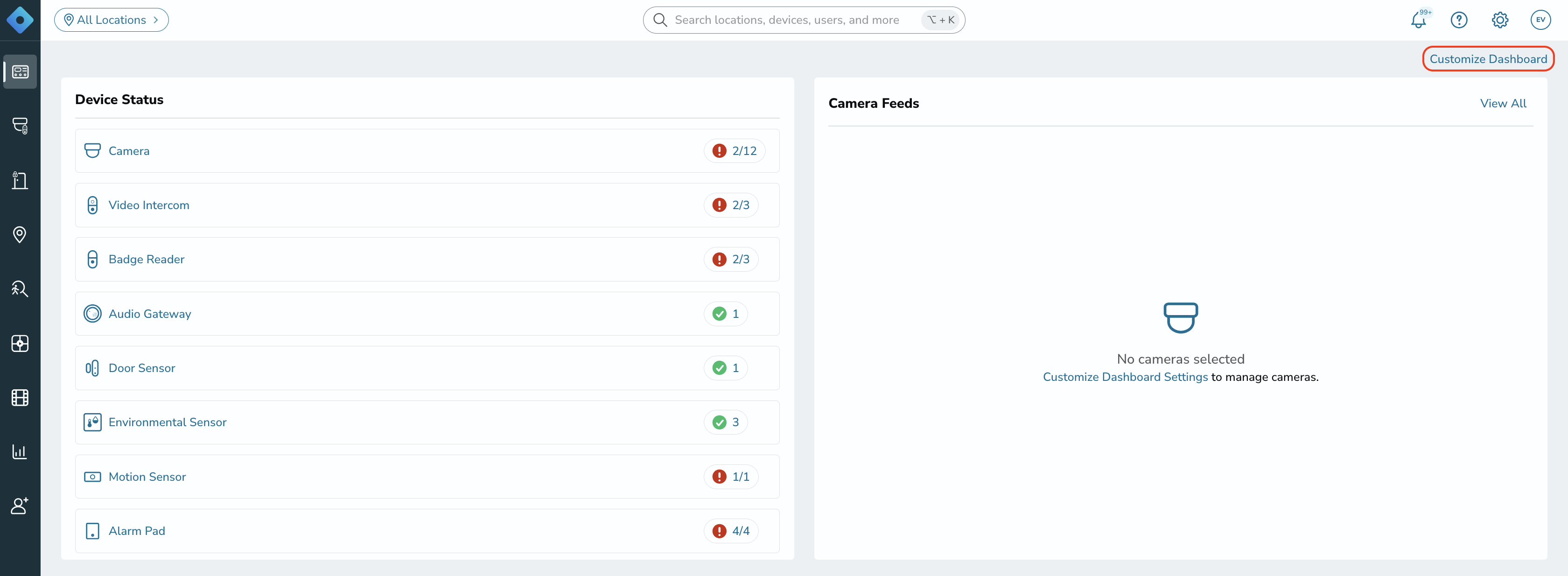The image size is (1568, 576).
Task: Open the locations pin icon in the sidebar
Action: click(x=20, y=234)
